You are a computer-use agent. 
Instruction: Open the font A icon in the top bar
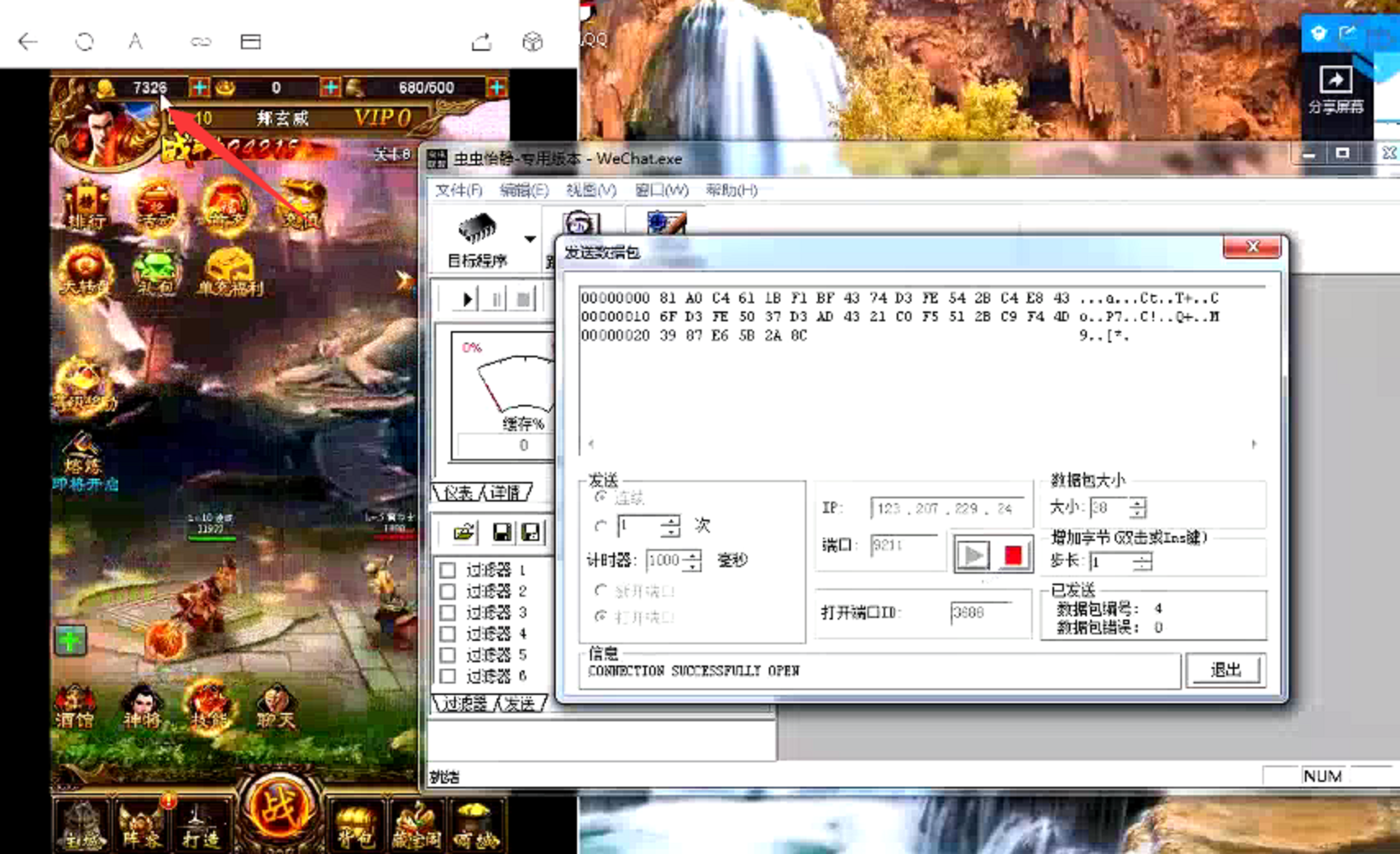point(135,41)
